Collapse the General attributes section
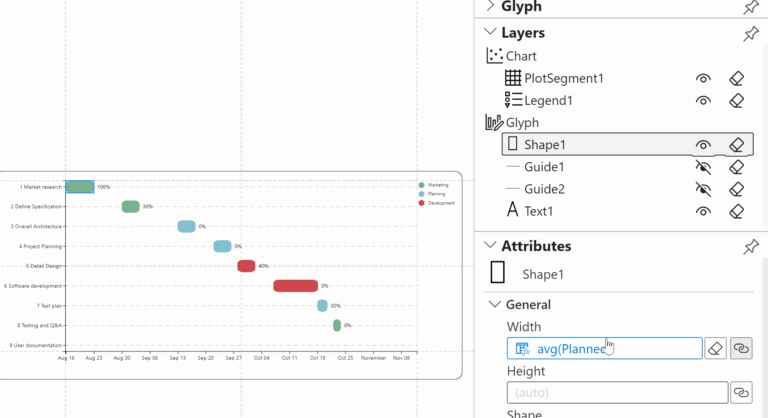 tap(494, 305)
